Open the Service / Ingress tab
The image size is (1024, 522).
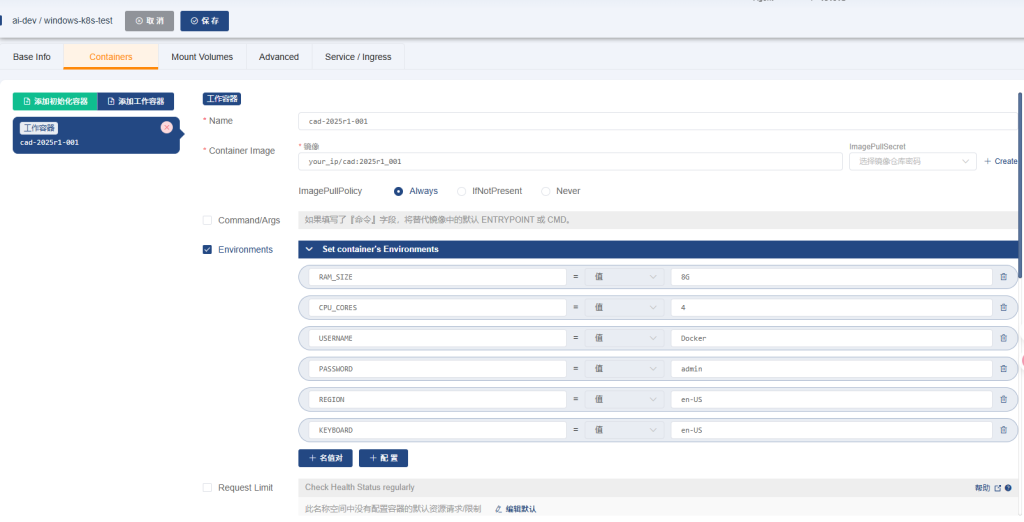(358, 57)
